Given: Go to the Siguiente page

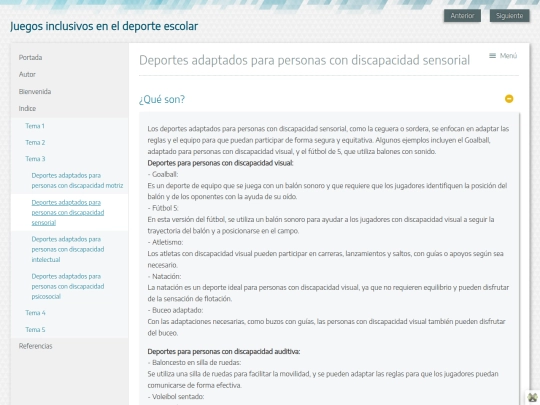Looking at the screenshot, I should (x=509, y=16).
